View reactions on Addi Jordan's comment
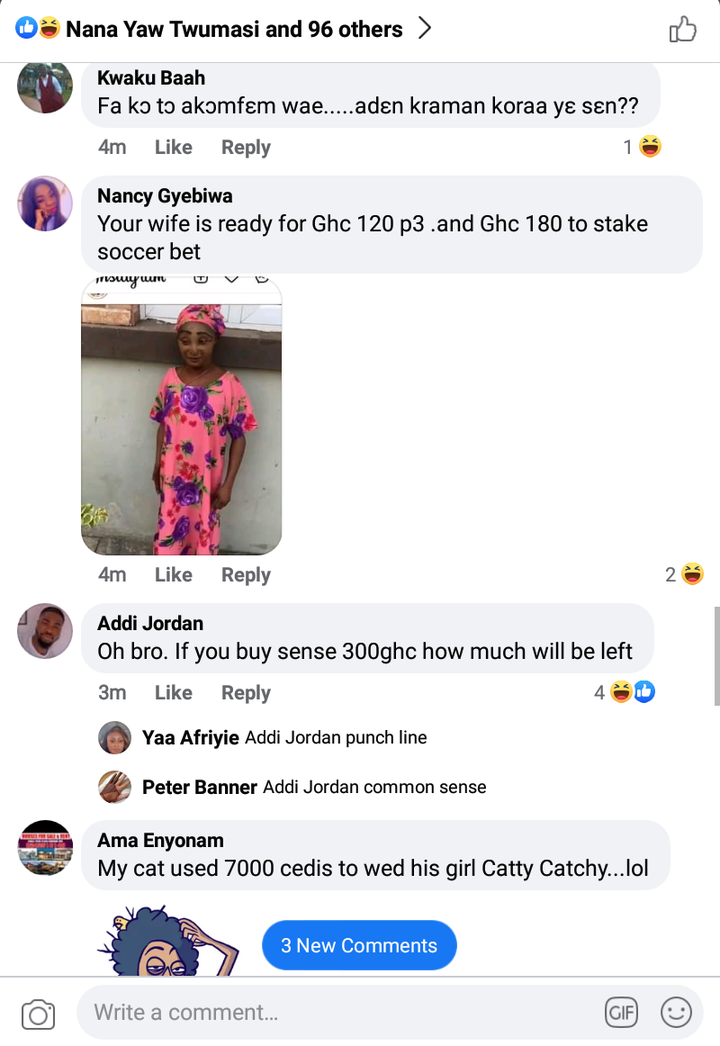720x1046 pixels. pyautogui.click(x=625, y=692)
